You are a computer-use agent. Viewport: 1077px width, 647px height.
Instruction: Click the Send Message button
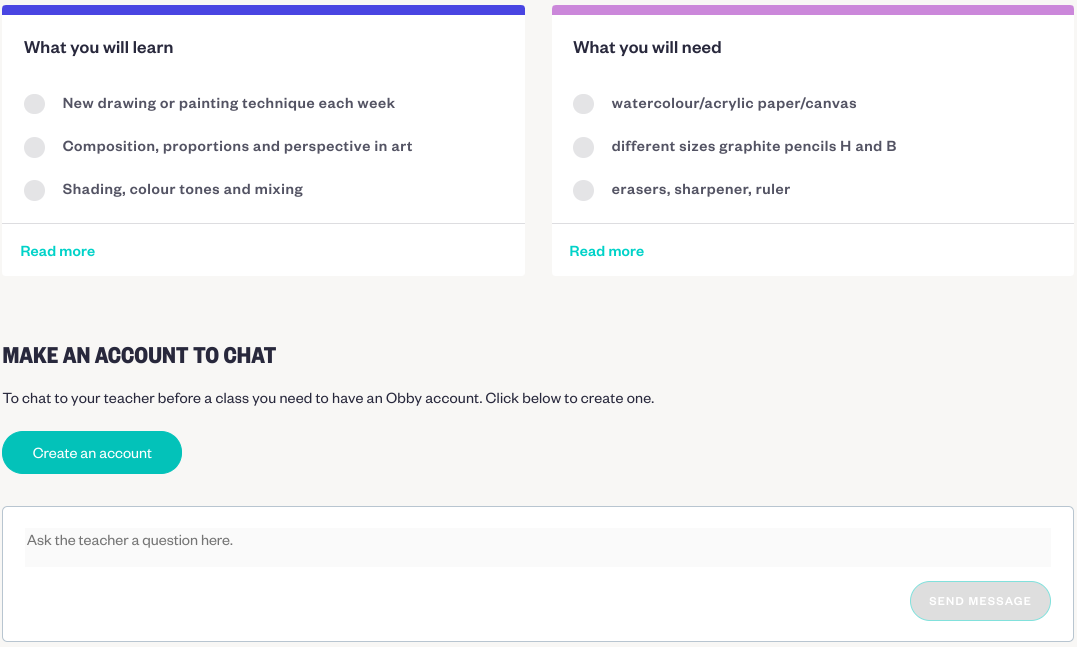point(980,601)
